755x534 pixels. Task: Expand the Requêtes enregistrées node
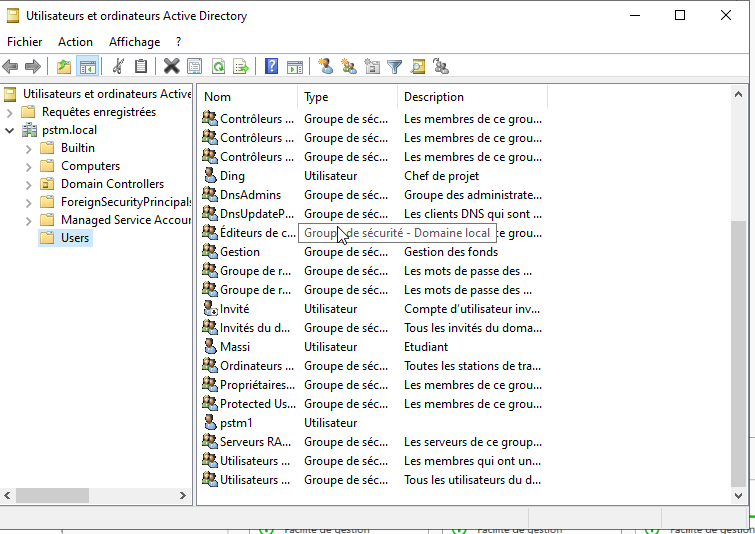(10, 112)
